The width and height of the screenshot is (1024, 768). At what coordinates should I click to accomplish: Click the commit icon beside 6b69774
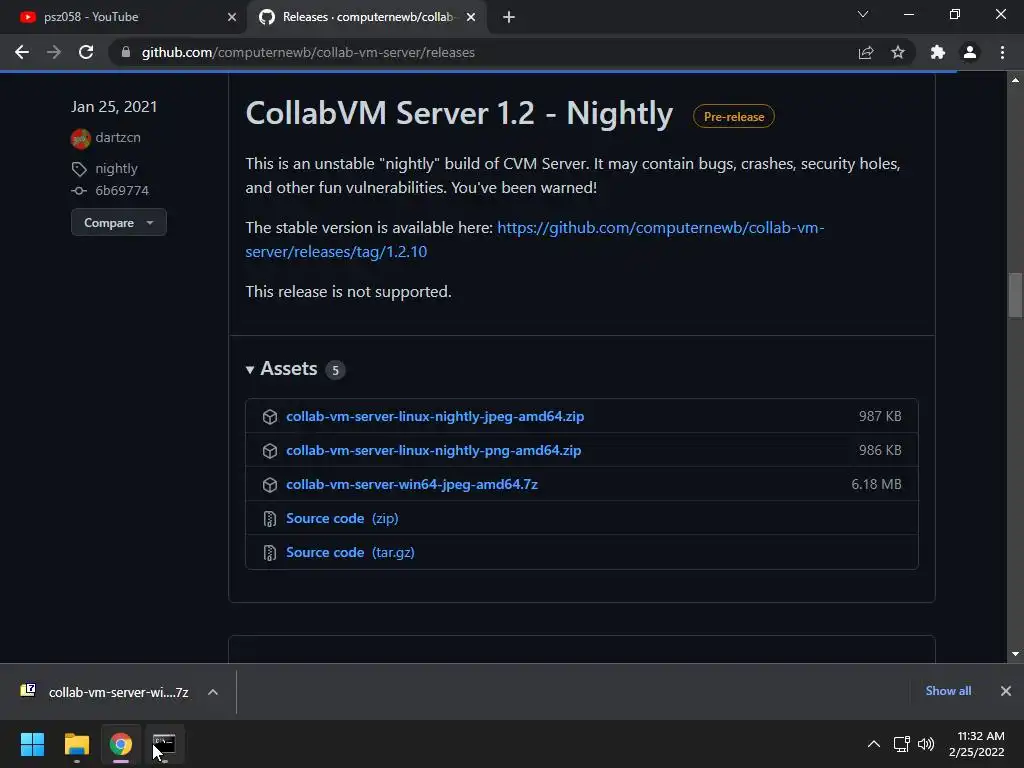point(79,191)
